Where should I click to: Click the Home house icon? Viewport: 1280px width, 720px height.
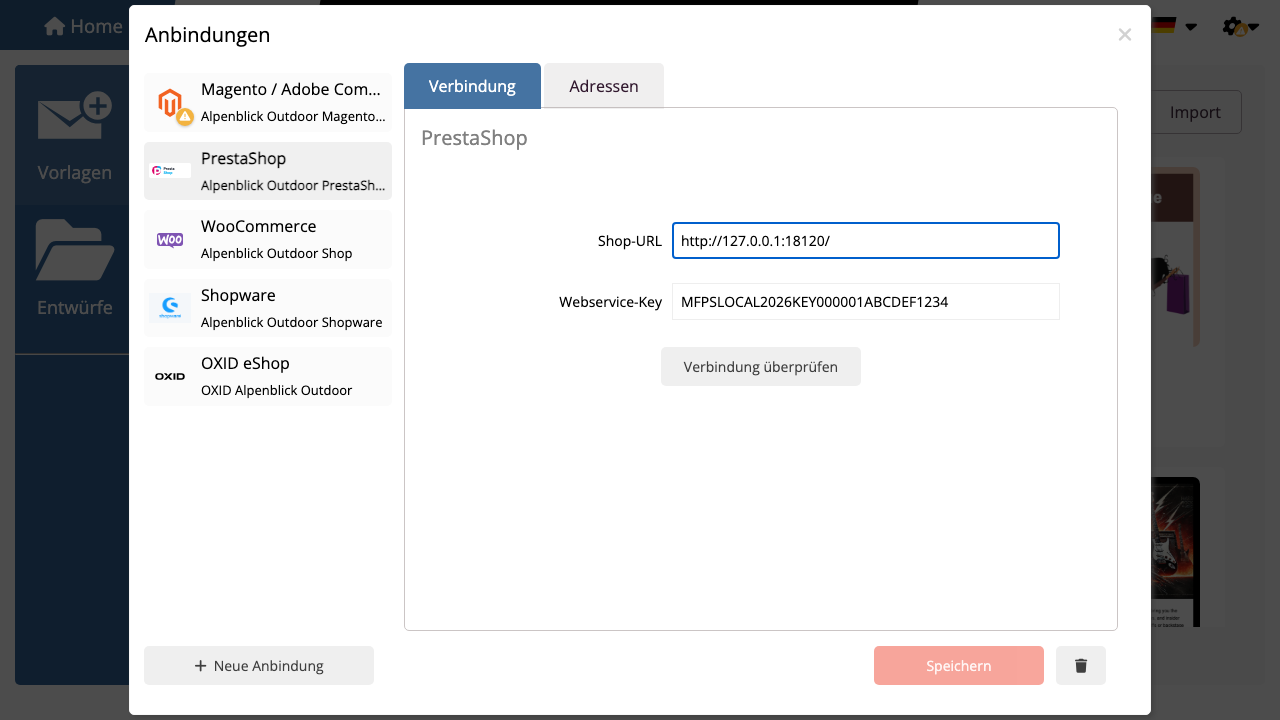[x=55, y=26]
